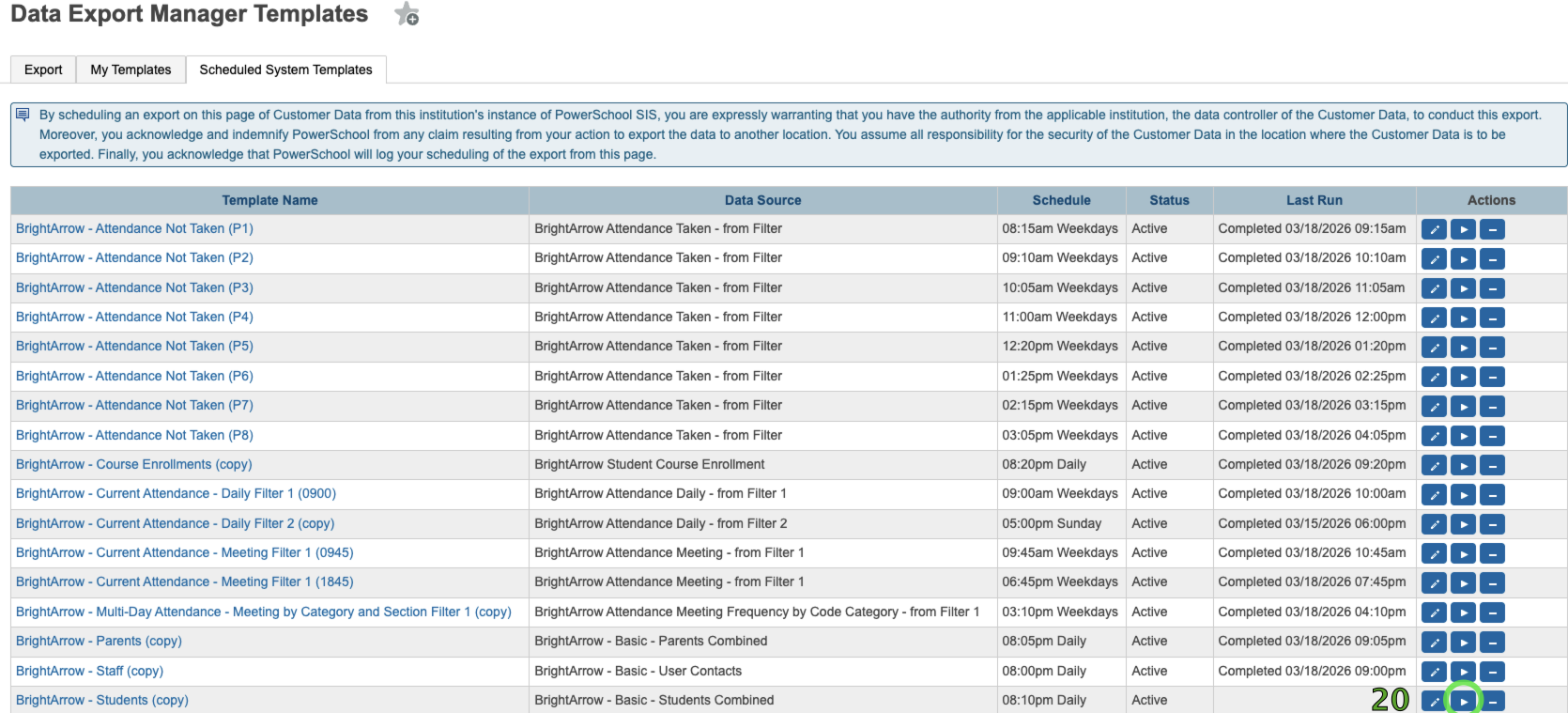
Task: Edit Attendance Not Taken (P2) template
Action: click(x=1434, y=259)
